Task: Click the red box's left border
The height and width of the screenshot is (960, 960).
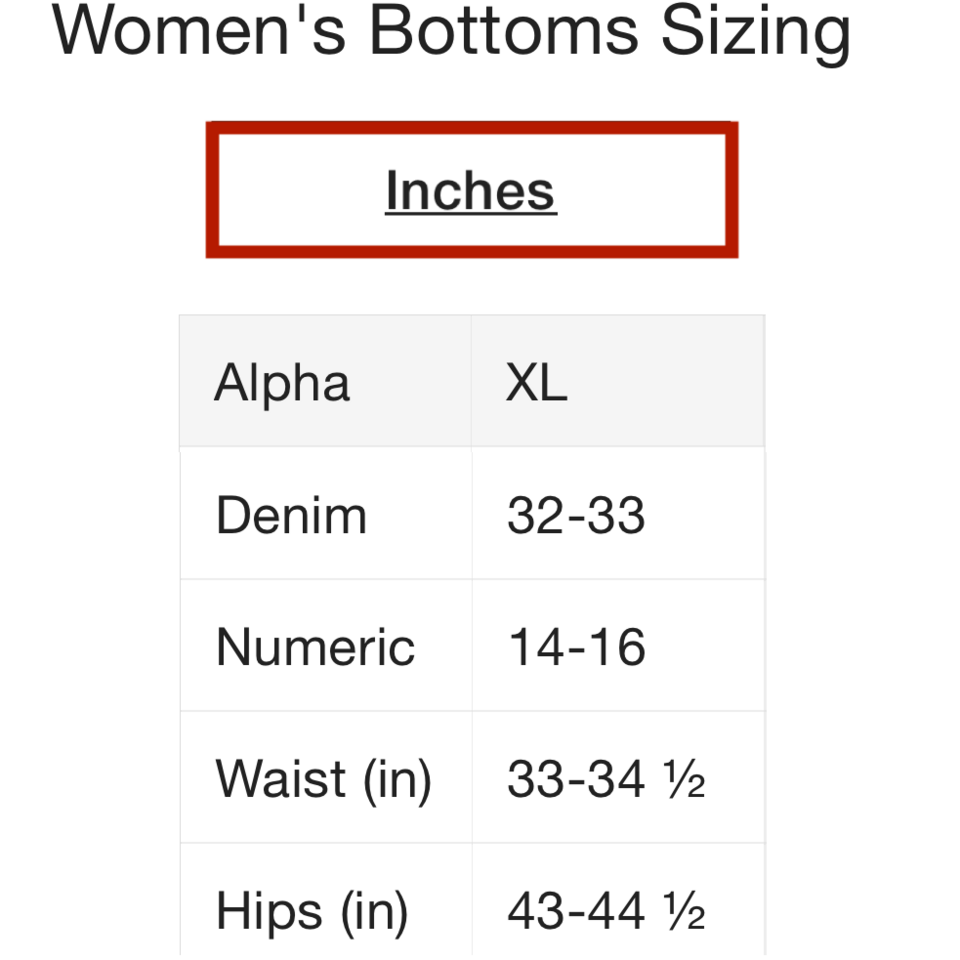Action: [212, 190]
